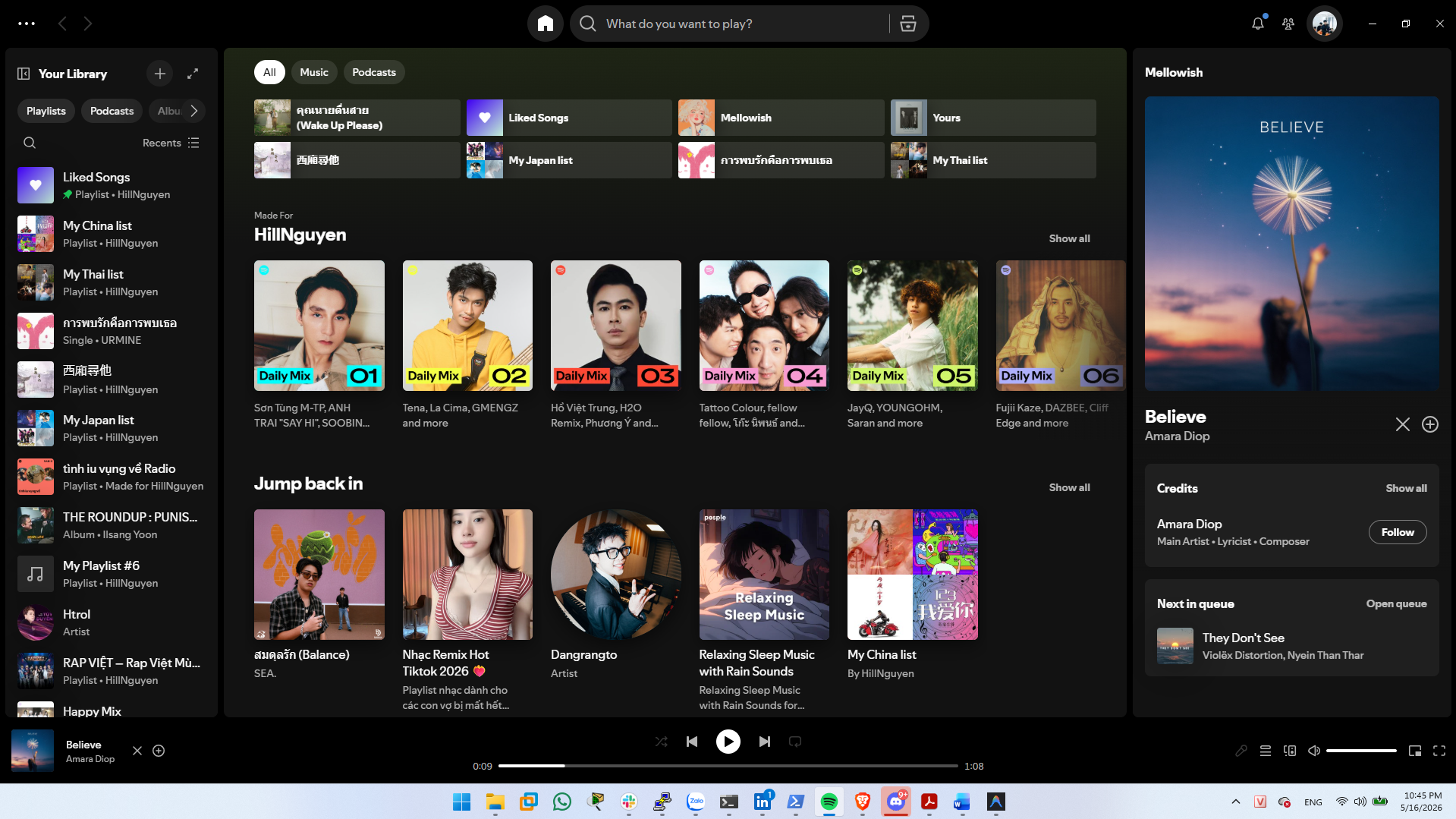This screenshot has height=819, width=1456.
Task: Collapse Your Library sidebar icon
Action: 24,74
